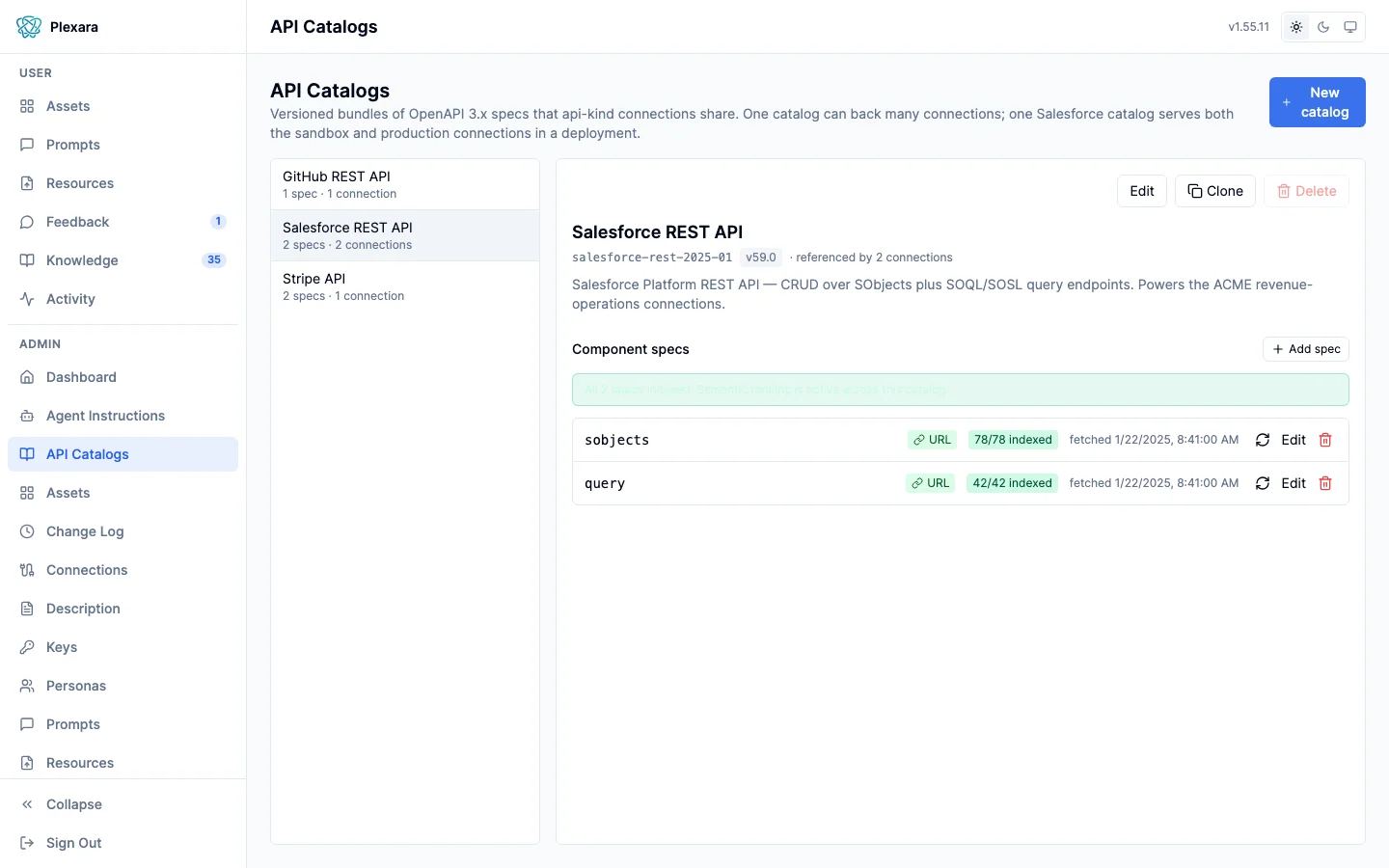Select Stripe API catalog
Image resolution: width=1389 pixels, height=868 pixels.
tap(405, 286)
